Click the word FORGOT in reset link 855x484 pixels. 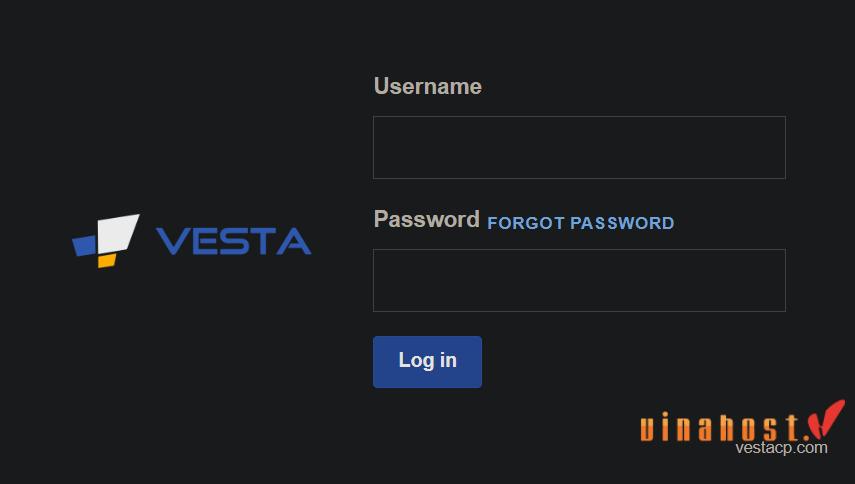pyautogui.click(x=526, y=223)
